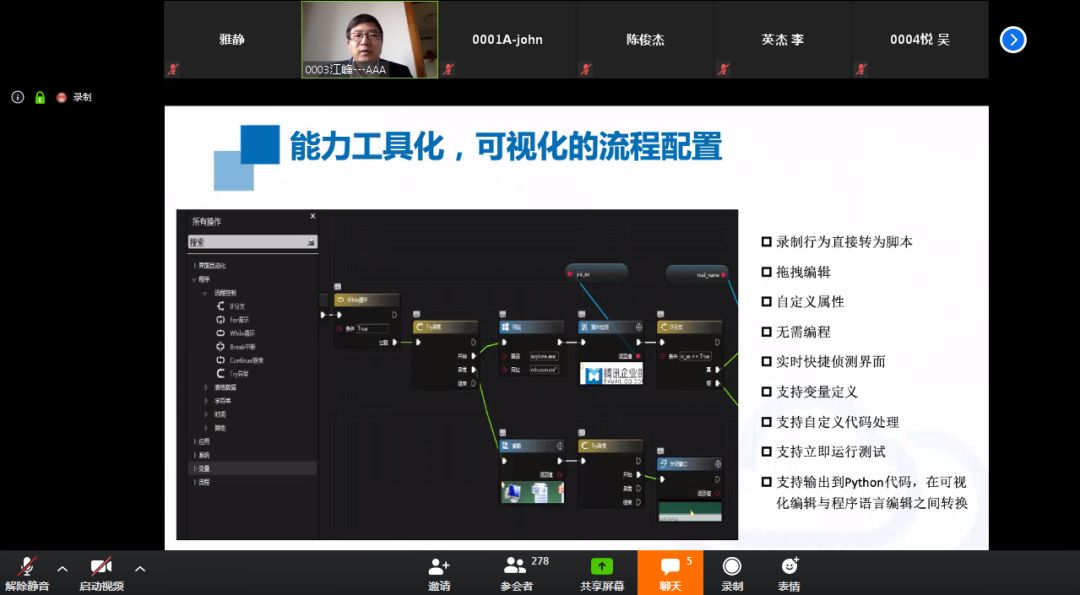Click the 陈俊杰 participant tile
This screenshot has width=1080, height=595.
click(645, 40)
